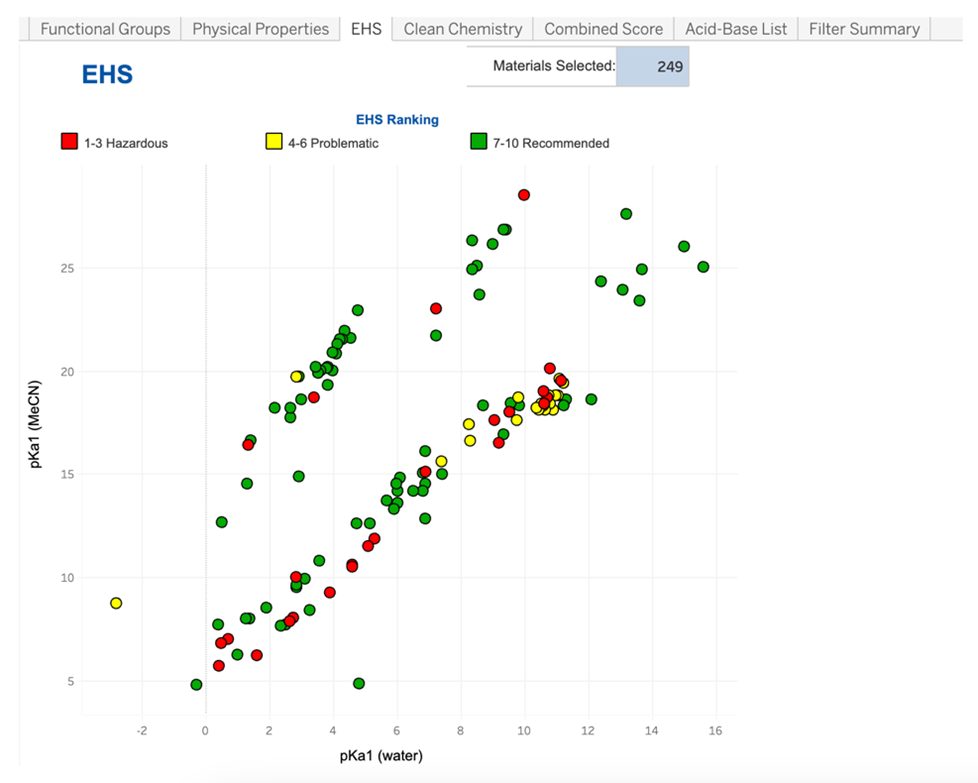Click the red point near MeCN 23
Screen dimensions: 978x783
[436, 309]
